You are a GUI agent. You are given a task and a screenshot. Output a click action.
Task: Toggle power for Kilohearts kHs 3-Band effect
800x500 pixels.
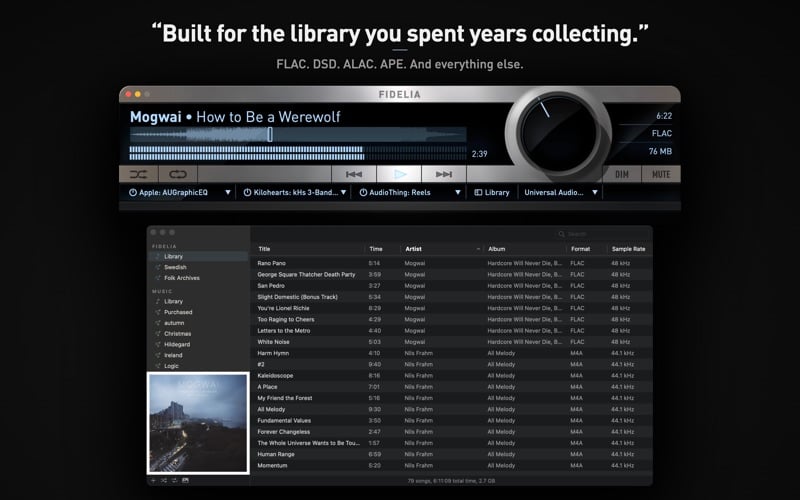pos(247,192)
